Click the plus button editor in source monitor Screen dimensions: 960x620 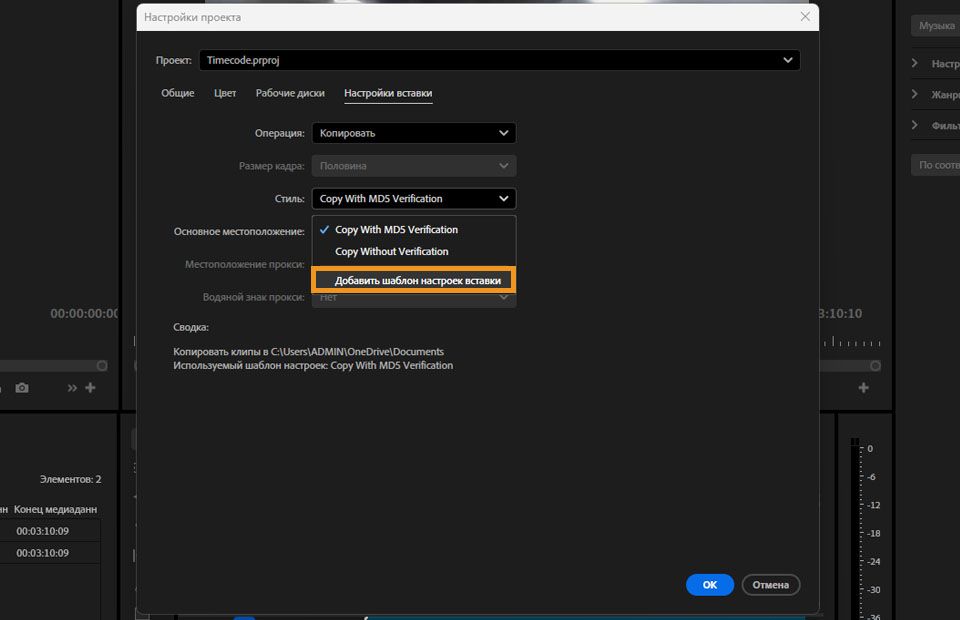coord(91,387)
